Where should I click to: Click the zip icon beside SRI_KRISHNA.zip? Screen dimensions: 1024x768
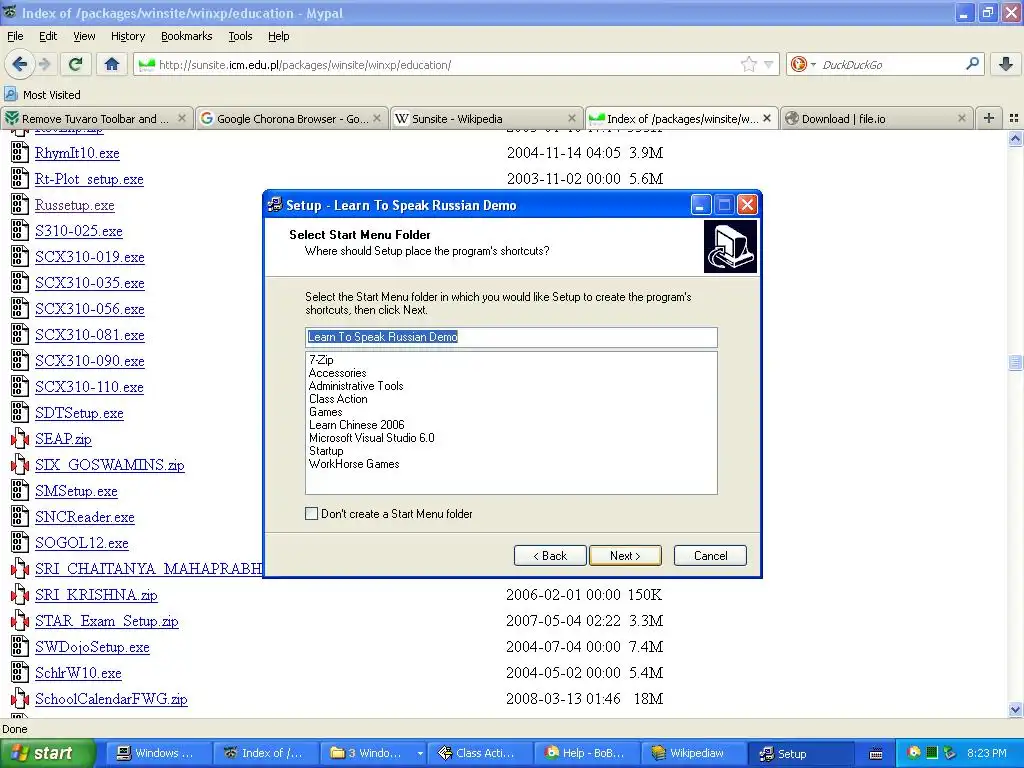(x=20, y=595)
